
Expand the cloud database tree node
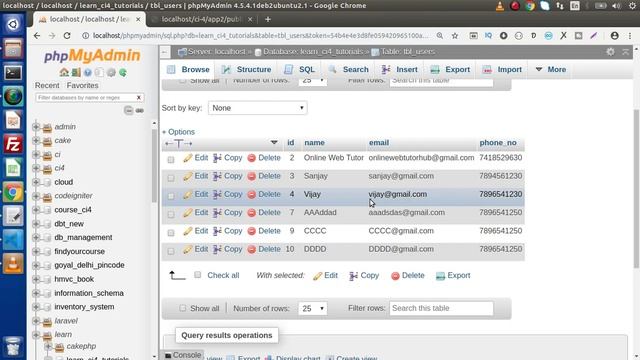[36, 182]
